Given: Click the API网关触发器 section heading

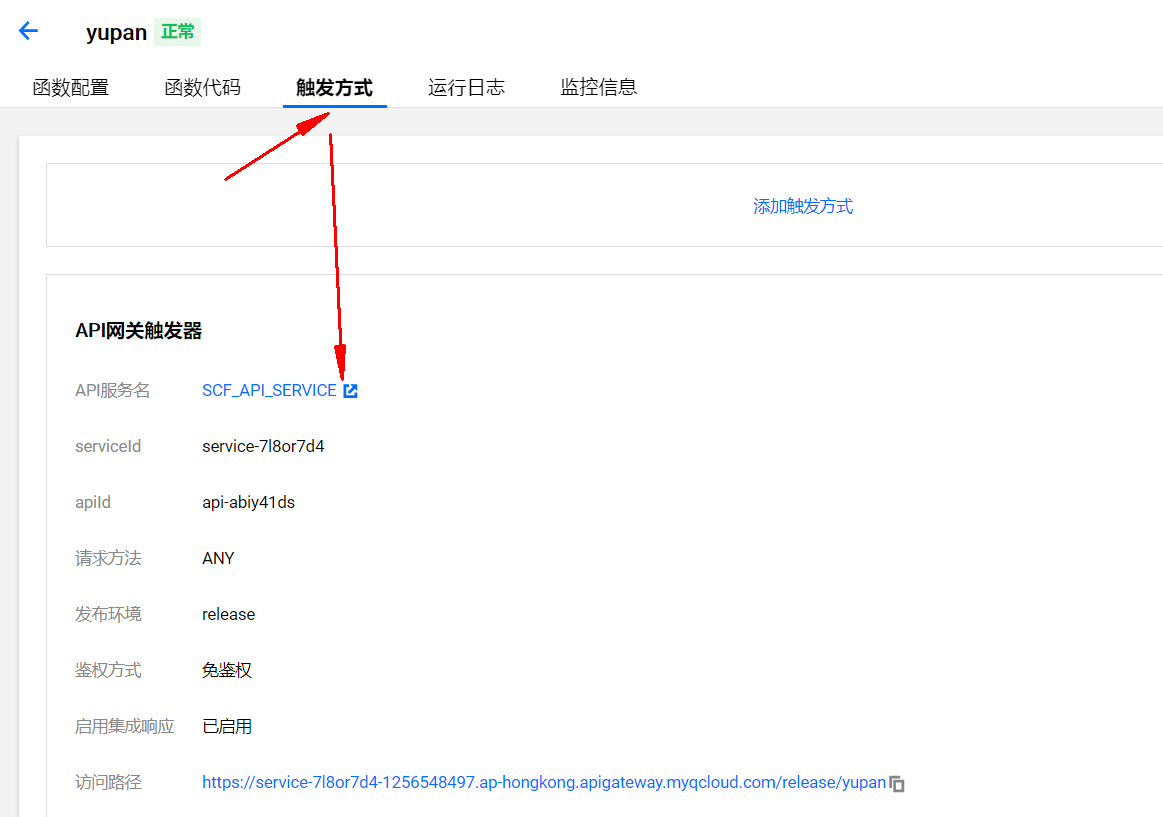Looking at the screenshot, I should pyautogui.click(x=138, y=331).
